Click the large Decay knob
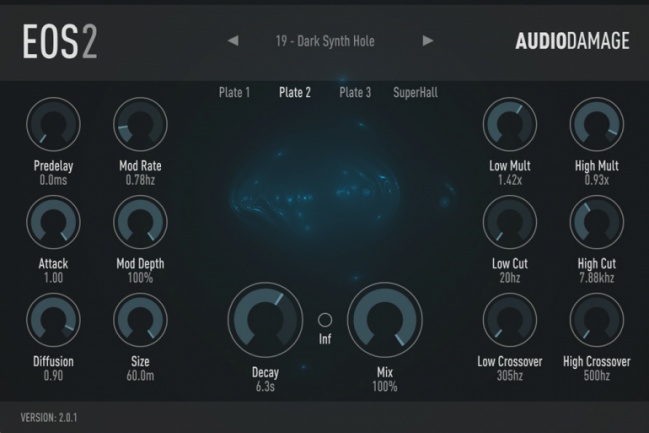The height and width of the screenshot is (433, 649). pyautogui.click(x=265, y=320)
